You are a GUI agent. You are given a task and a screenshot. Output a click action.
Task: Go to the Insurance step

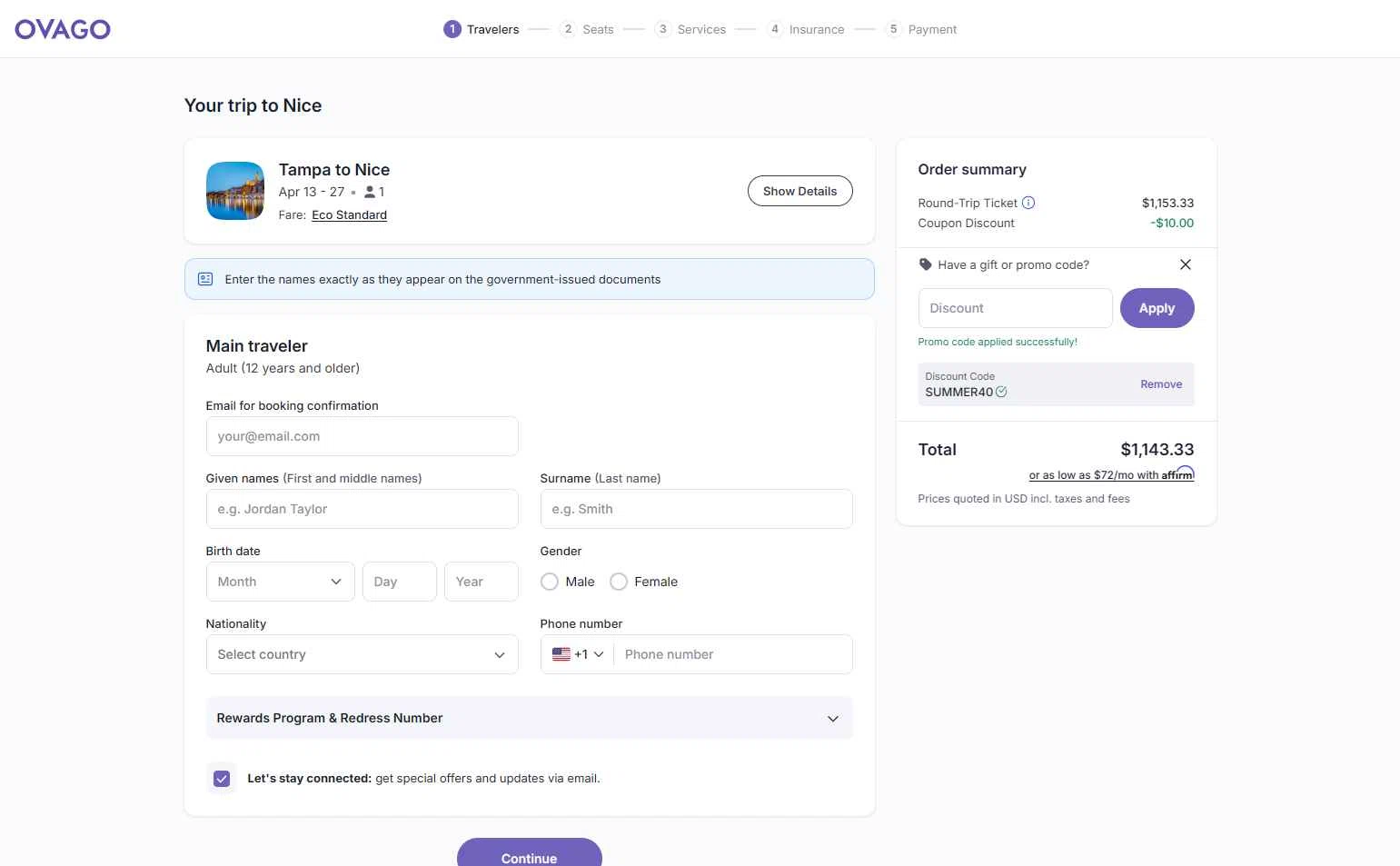click(806, 29)
